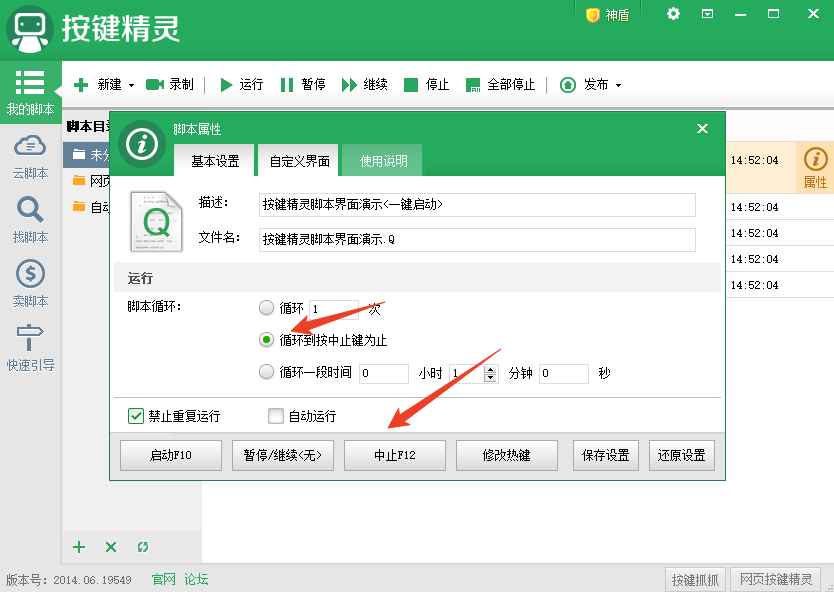Select the highlighted 未 folder in tree
834x592 pixels.
[87, 155]
